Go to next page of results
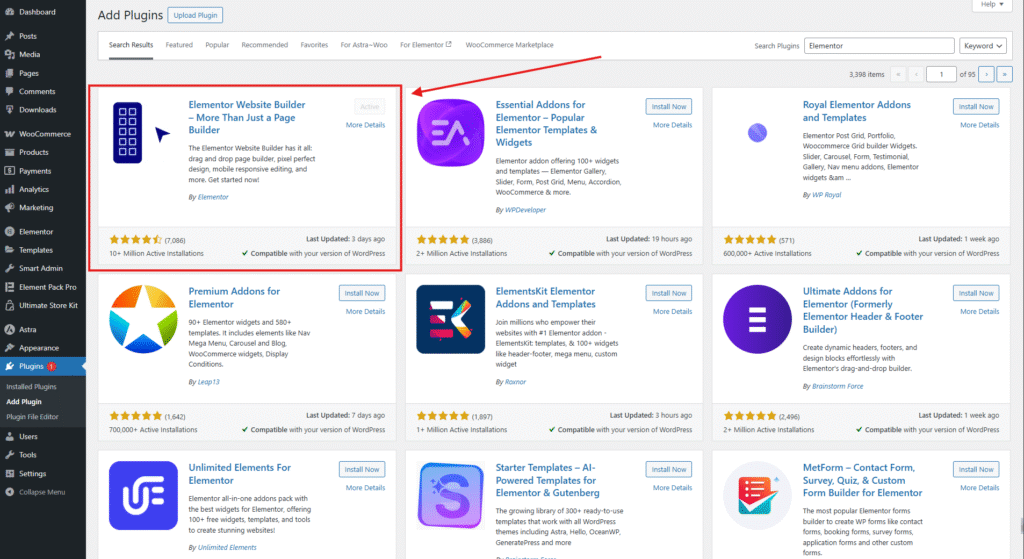 (986, 74)
